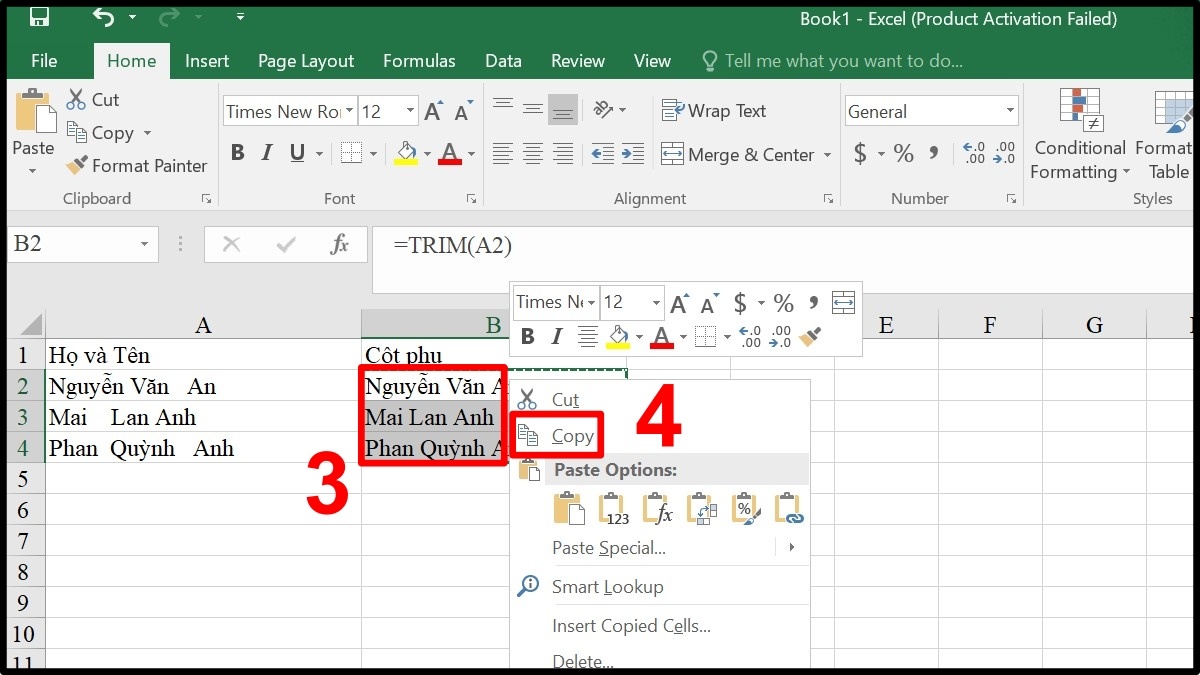Open the ribbon font name dropdown
This screenshot has width=1200, height=675.
349,111
